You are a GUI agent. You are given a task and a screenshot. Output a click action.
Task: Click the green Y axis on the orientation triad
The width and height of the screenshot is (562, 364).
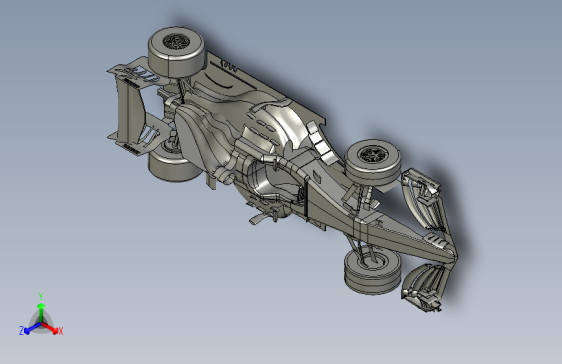click(x=41, y=311)
